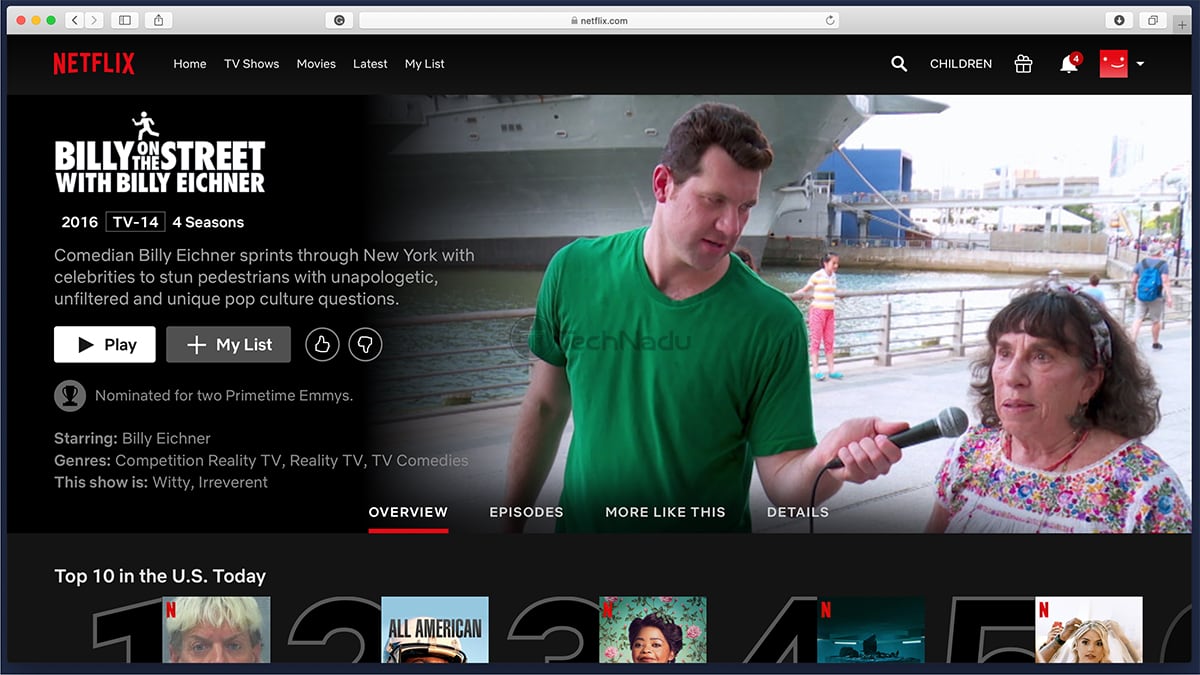1200x675 pixels.
Task: Open Latest in navigation
Action: click(x=370, y=64)
